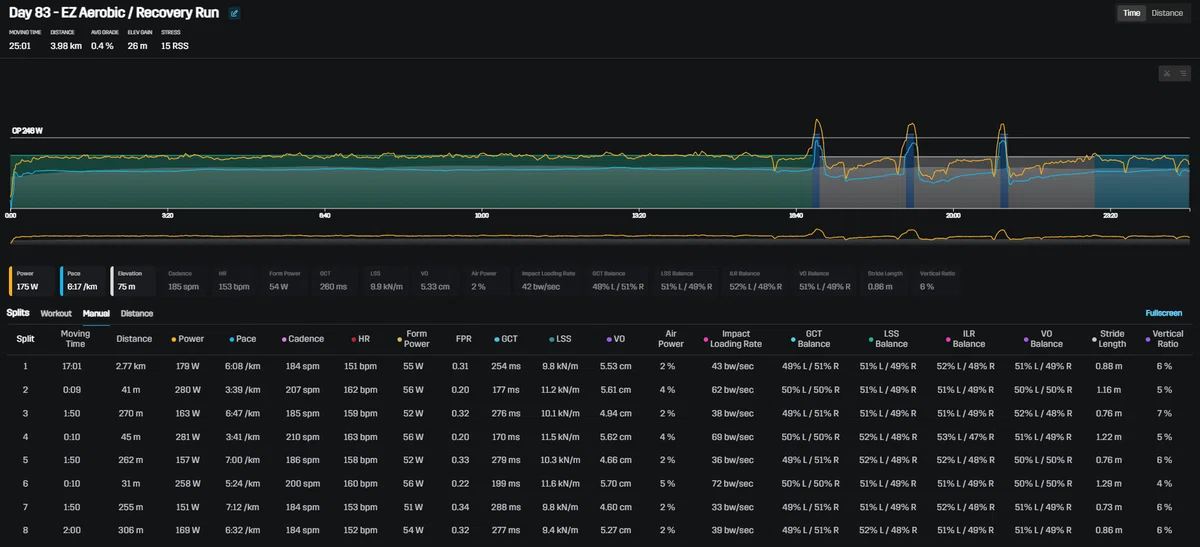Switch chart axis to Distance
The height and width of the screenshot is (547, 1200).
(1167, 13)
